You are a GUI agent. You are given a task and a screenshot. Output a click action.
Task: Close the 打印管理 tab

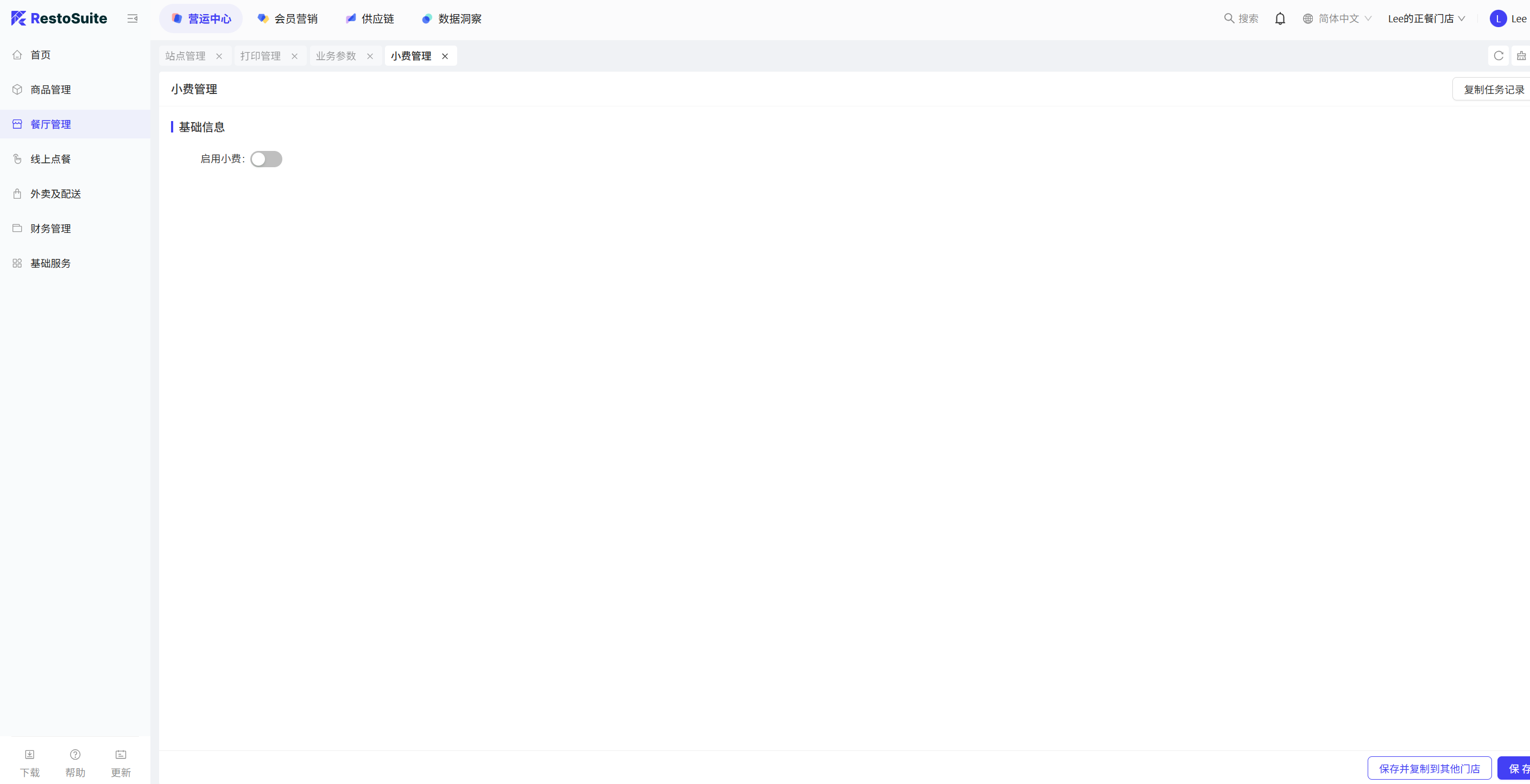click(295, 56)
